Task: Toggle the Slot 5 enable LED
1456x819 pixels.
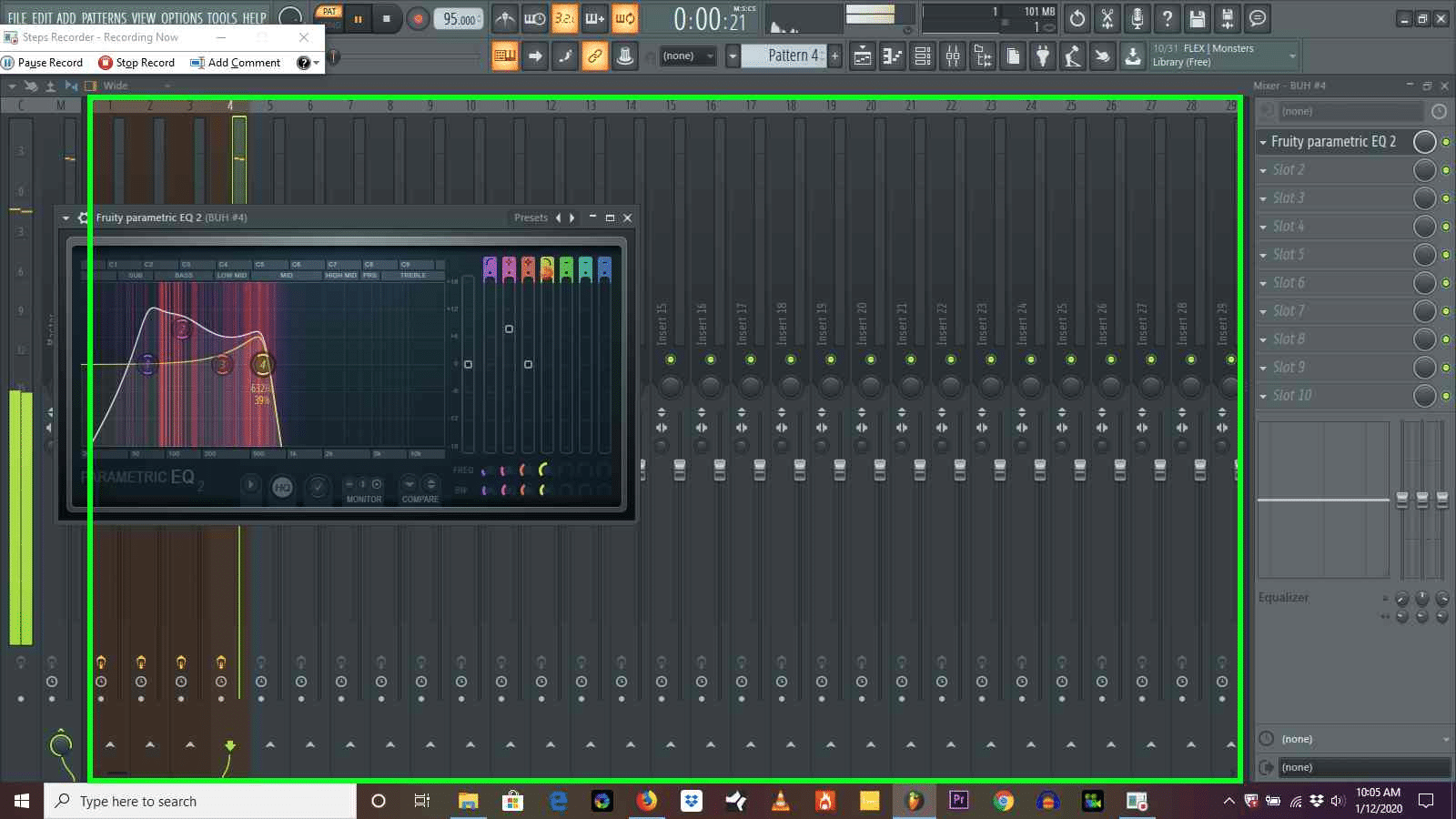Action: point(1445,255)
